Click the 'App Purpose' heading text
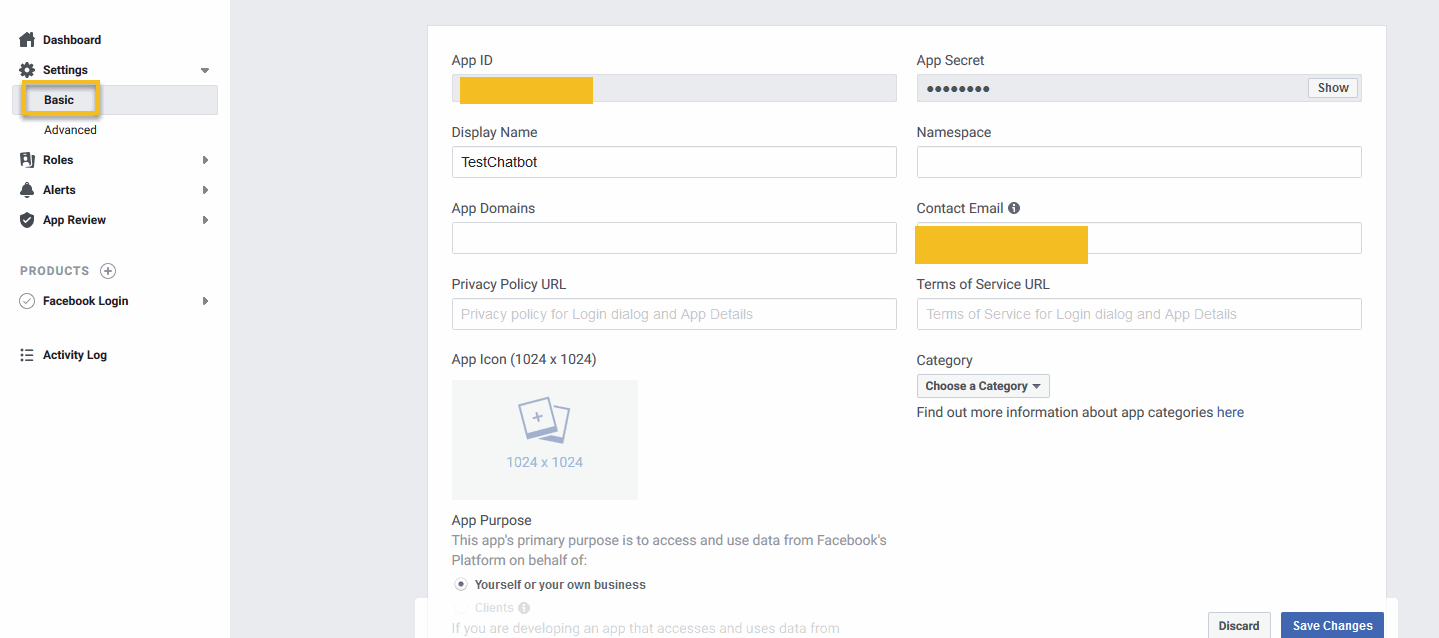Screen dimensions: 1439x638 (492, 520)
